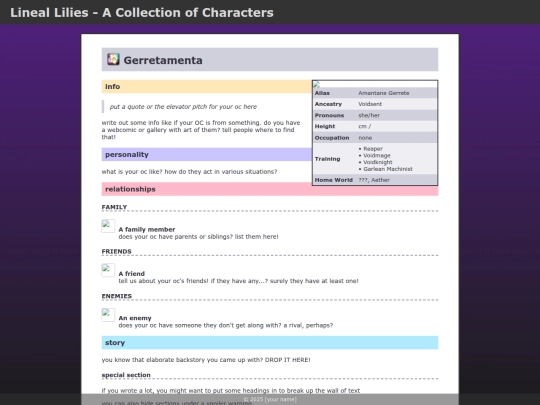Click the ENEMIES subheading
Screen dimensions: 540x405
[116, 296]
